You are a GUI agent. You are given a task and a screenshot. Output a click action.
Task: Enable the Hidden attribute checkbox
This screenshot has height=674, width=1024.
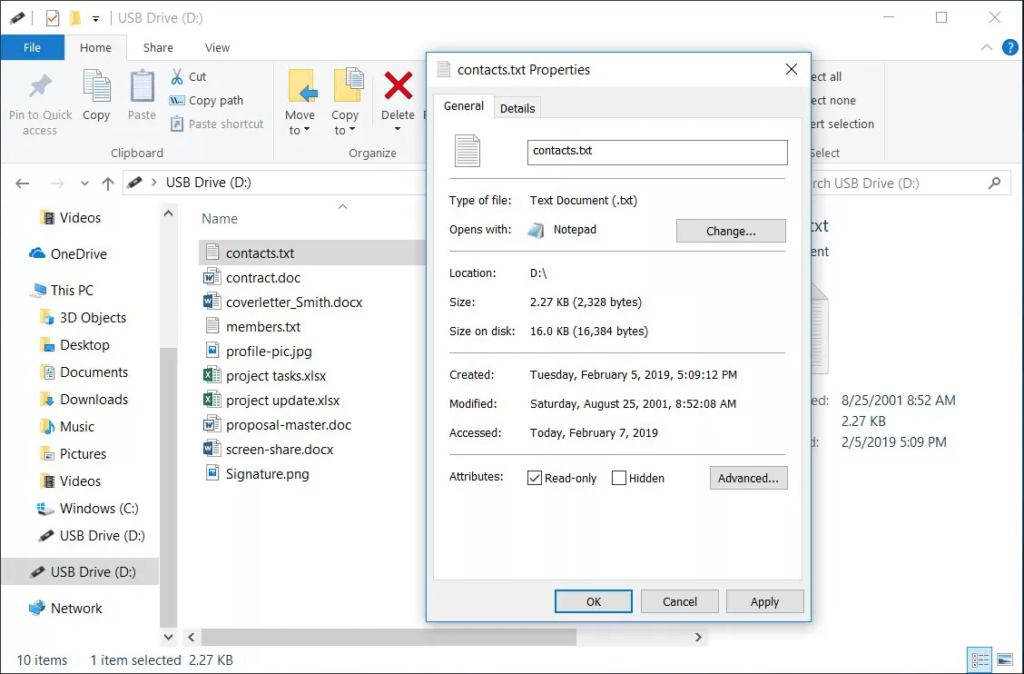pos(619,478)
